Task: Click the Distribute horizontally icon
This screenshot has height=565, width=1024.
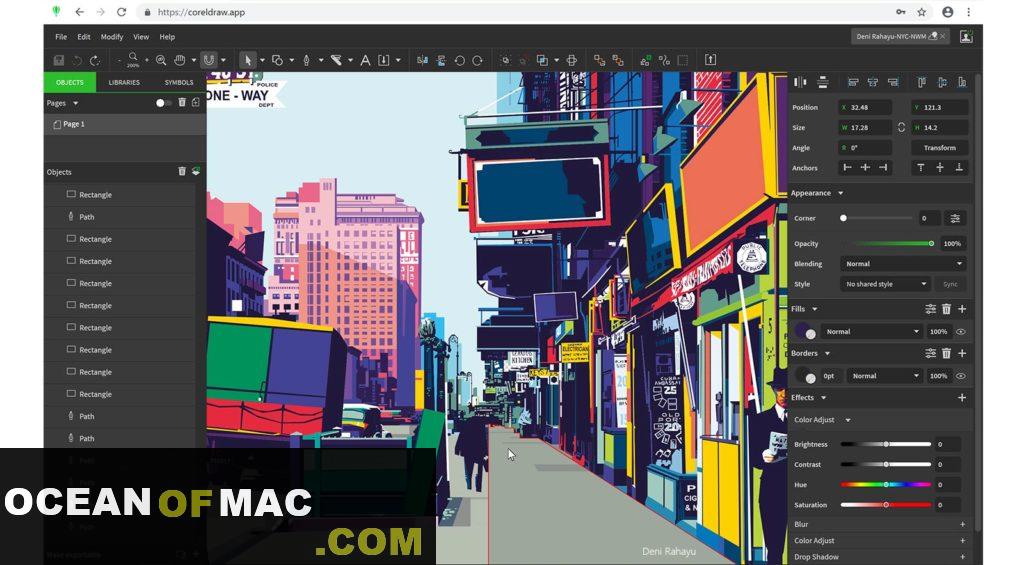Action: tap(800, 82)
